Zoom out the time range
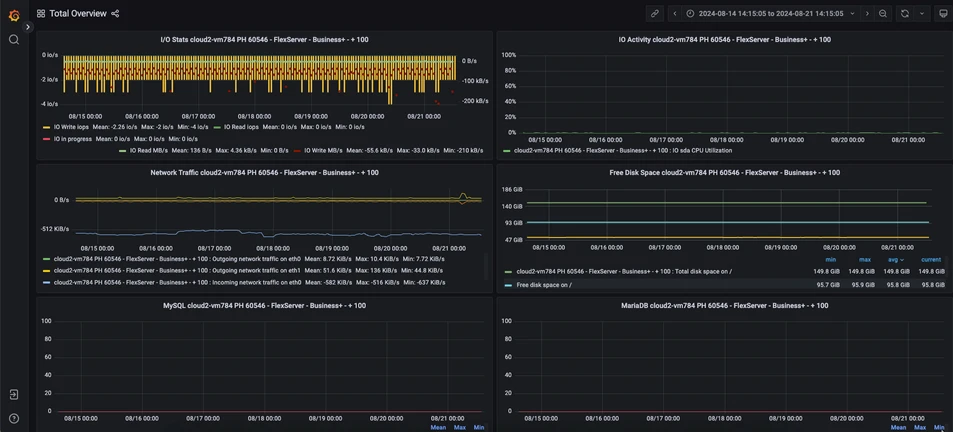The image size is (953, 432). (883, 14)
